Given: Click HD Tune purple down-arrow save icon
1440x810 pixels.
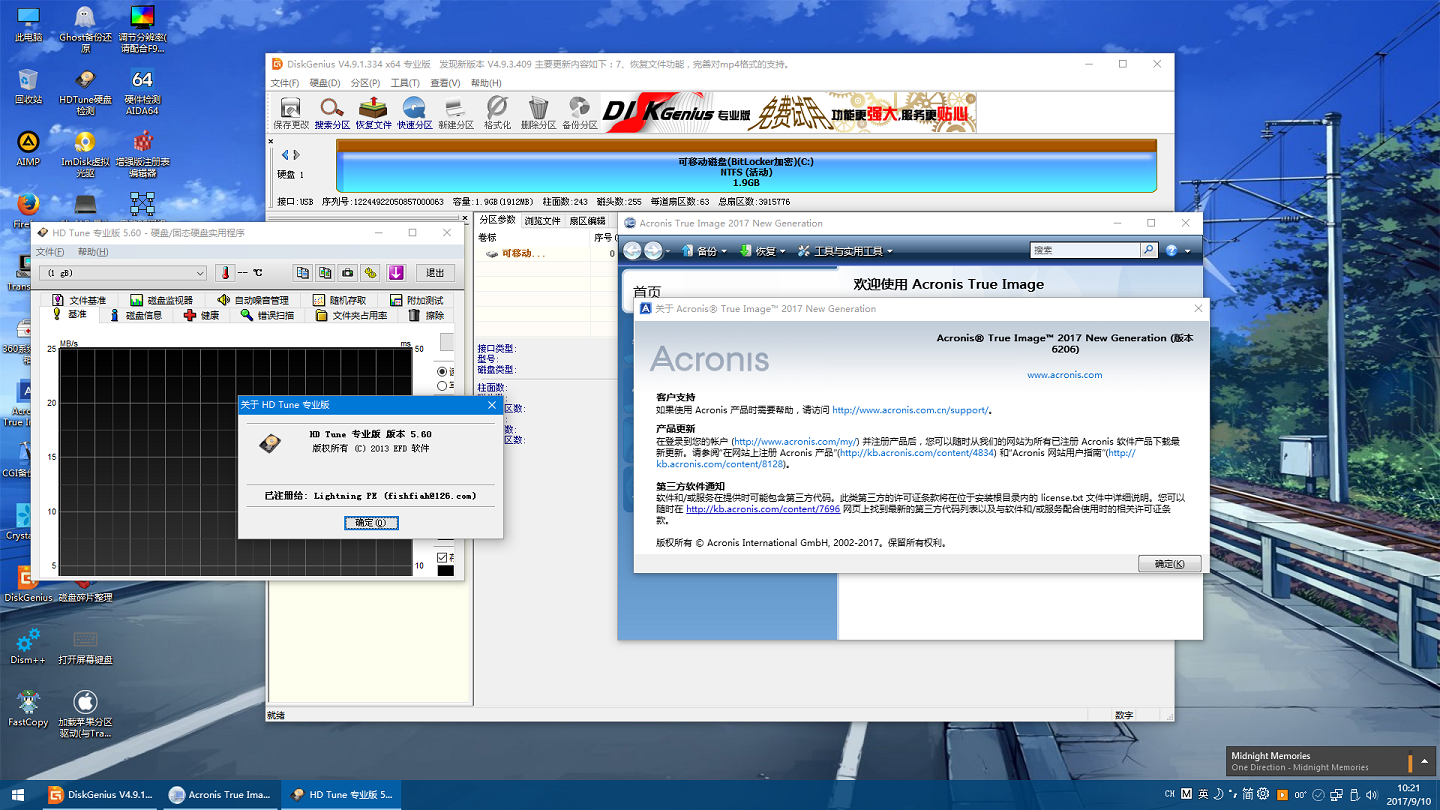Looking at the screenshot, I should [396, 273].
